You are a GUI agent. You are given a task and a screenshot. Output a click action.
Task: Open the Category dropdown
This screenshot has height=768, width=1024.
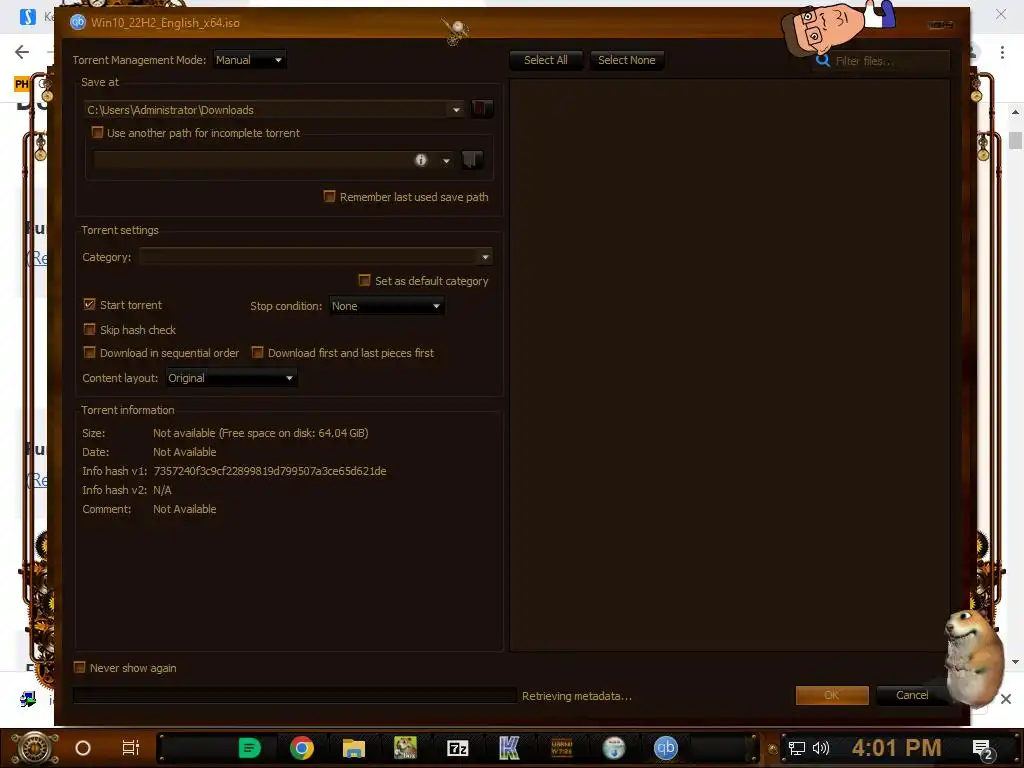[x=315, y=257]
